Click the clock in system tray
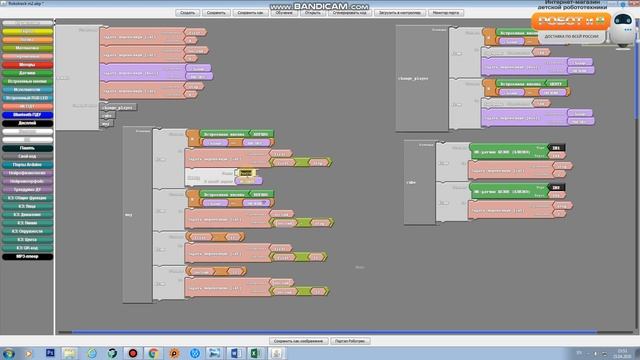The width and height of the screenshot is (640, 360). [622, 353]
